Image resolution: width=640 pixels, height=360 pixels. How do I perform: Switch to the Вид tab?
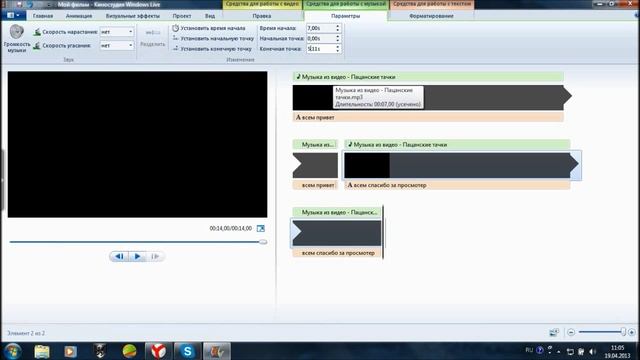pyautogui.click(x=210, y=16)
